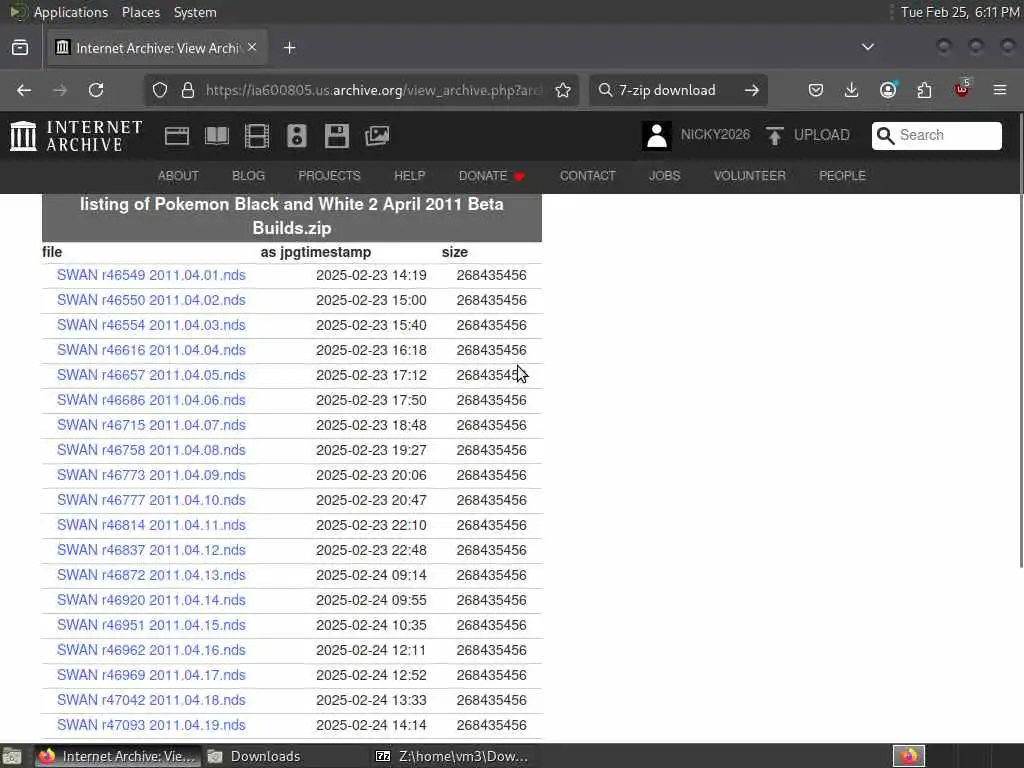This screenshot has height=768, width=1024.
Task: Open the Web (Wayback) media icon
Action: tap(177, 136)
